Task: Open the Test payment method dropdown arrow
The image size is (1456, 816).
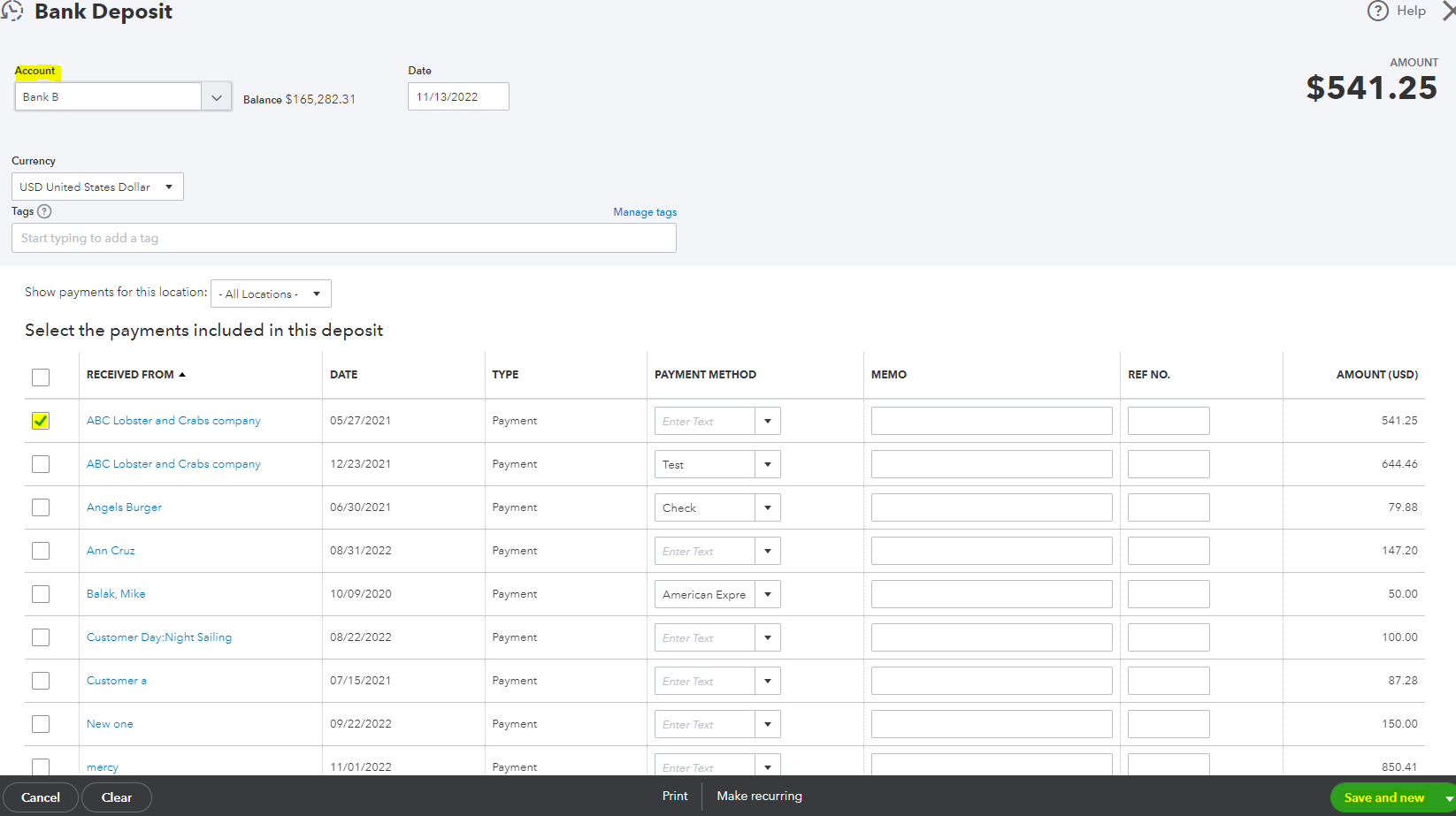Action: click(x=768, y=464)
